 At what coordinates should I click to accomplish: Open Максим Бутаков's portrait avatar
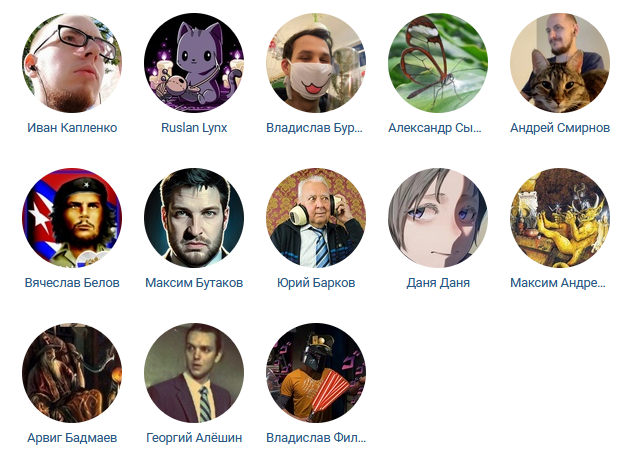point(194,218)
